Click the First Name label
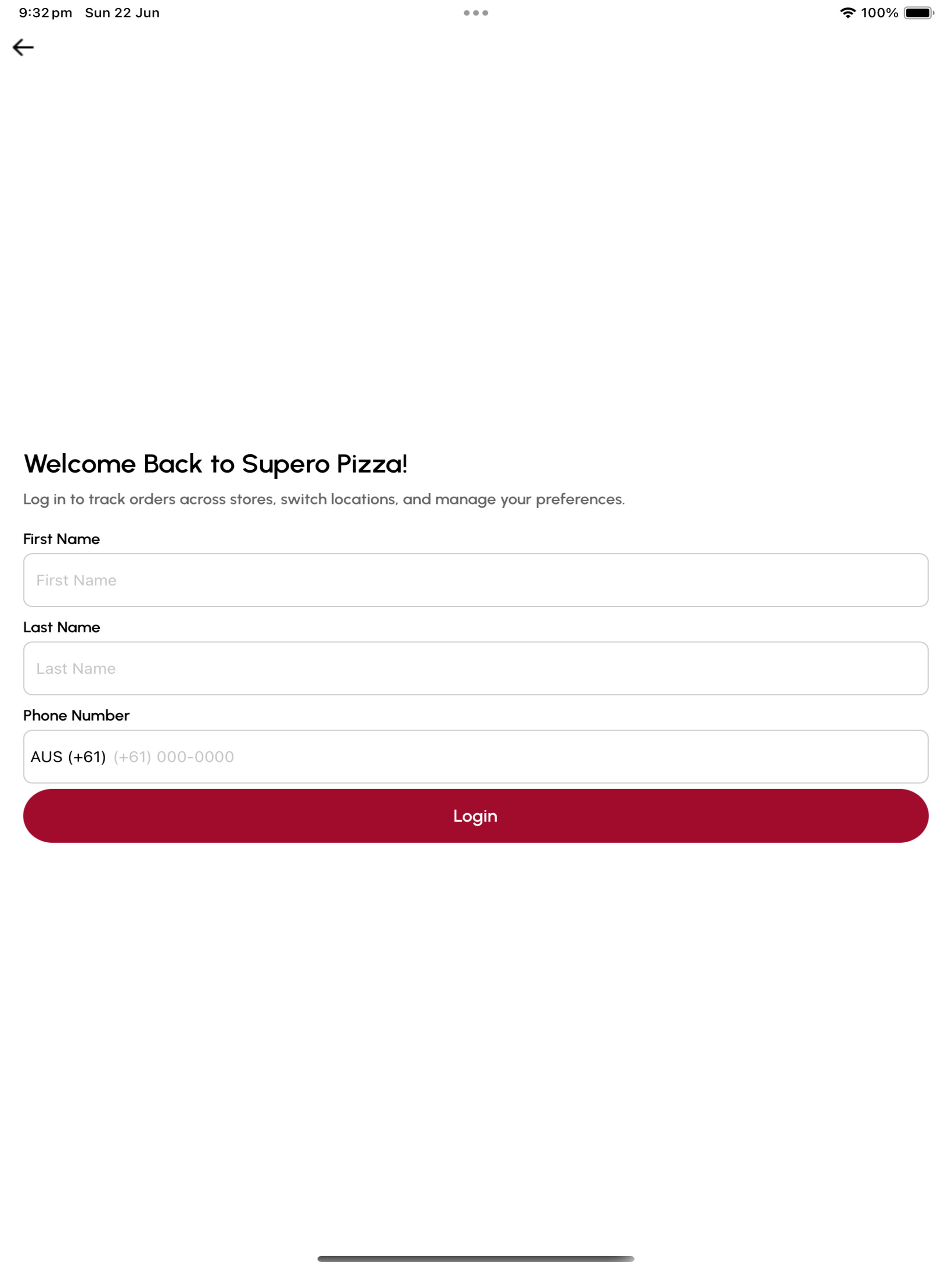Image resolution: width=952 pixels, height=1270 pixels. coord(61,539)
